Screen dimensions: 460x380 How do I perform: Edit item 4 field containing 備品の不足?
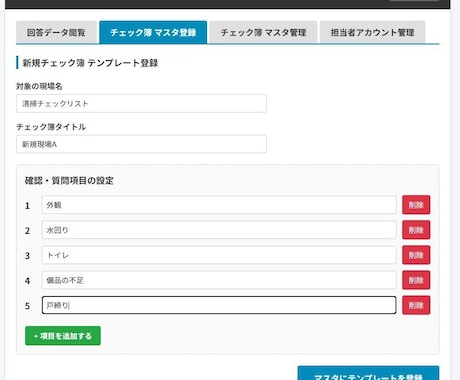[x=219, y=280]
